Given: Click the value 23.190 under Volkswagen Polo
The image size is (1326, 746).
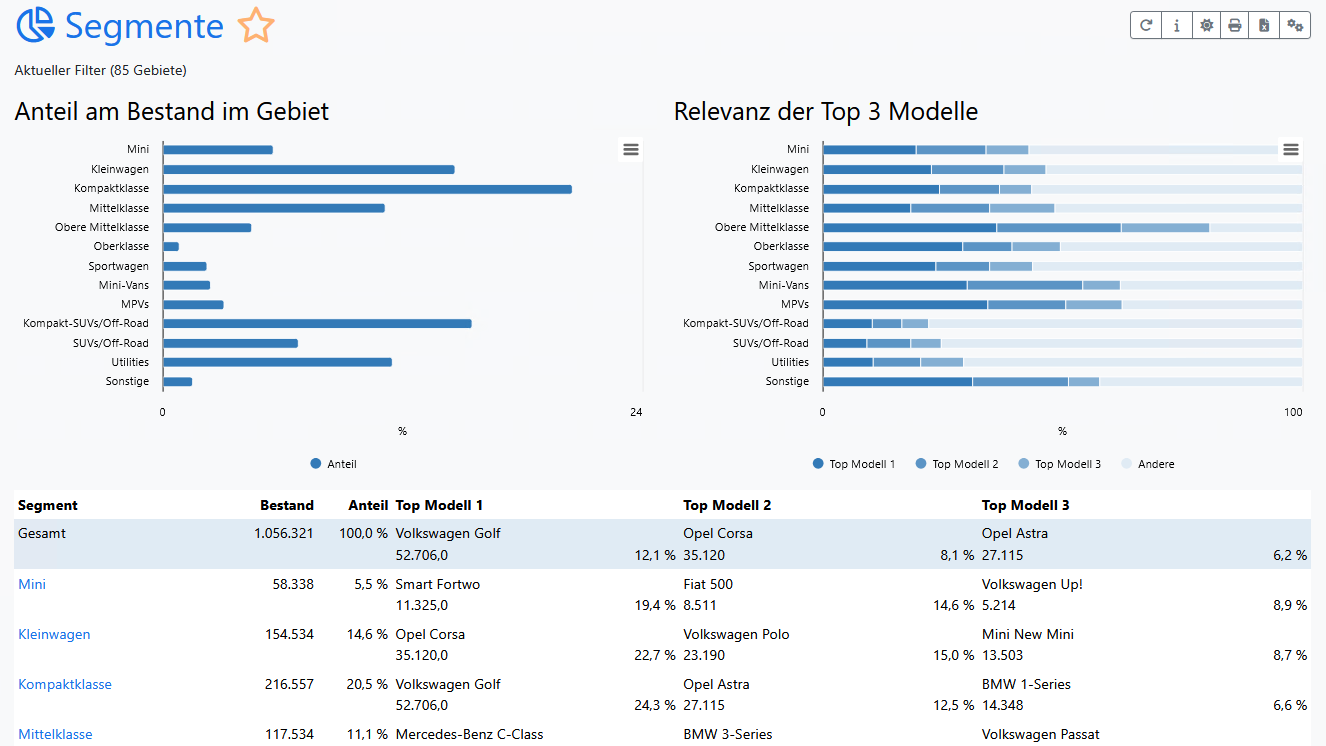Looking at the screenshot, I should (704, 655).
